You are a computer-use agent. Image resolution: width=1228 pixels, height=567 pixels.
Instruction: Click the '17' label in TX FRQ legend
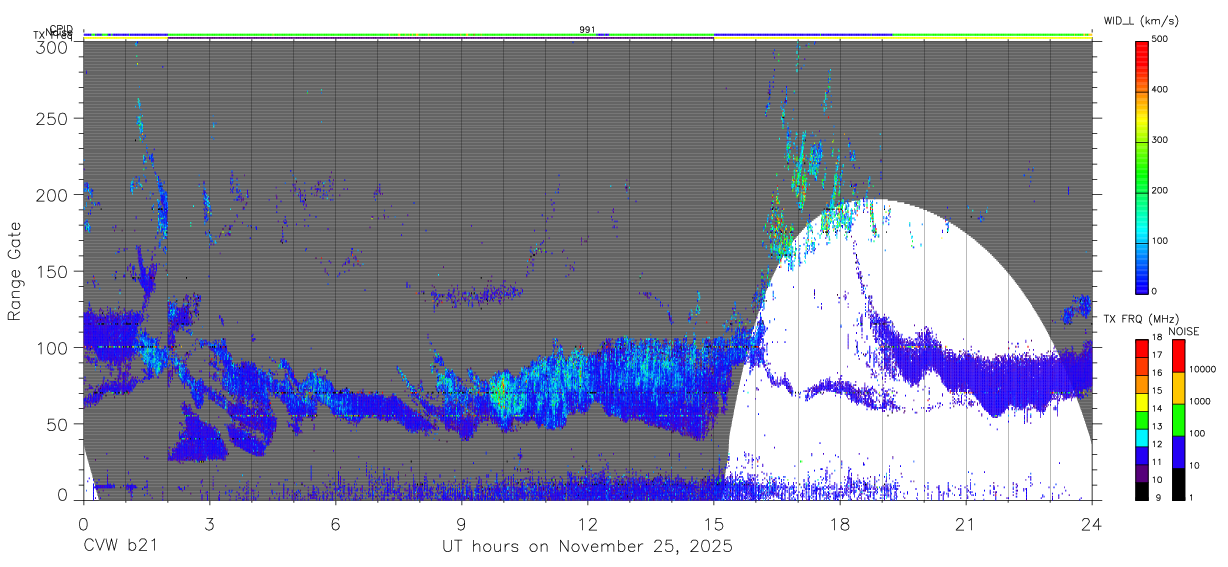click(x=1157, y=355)
